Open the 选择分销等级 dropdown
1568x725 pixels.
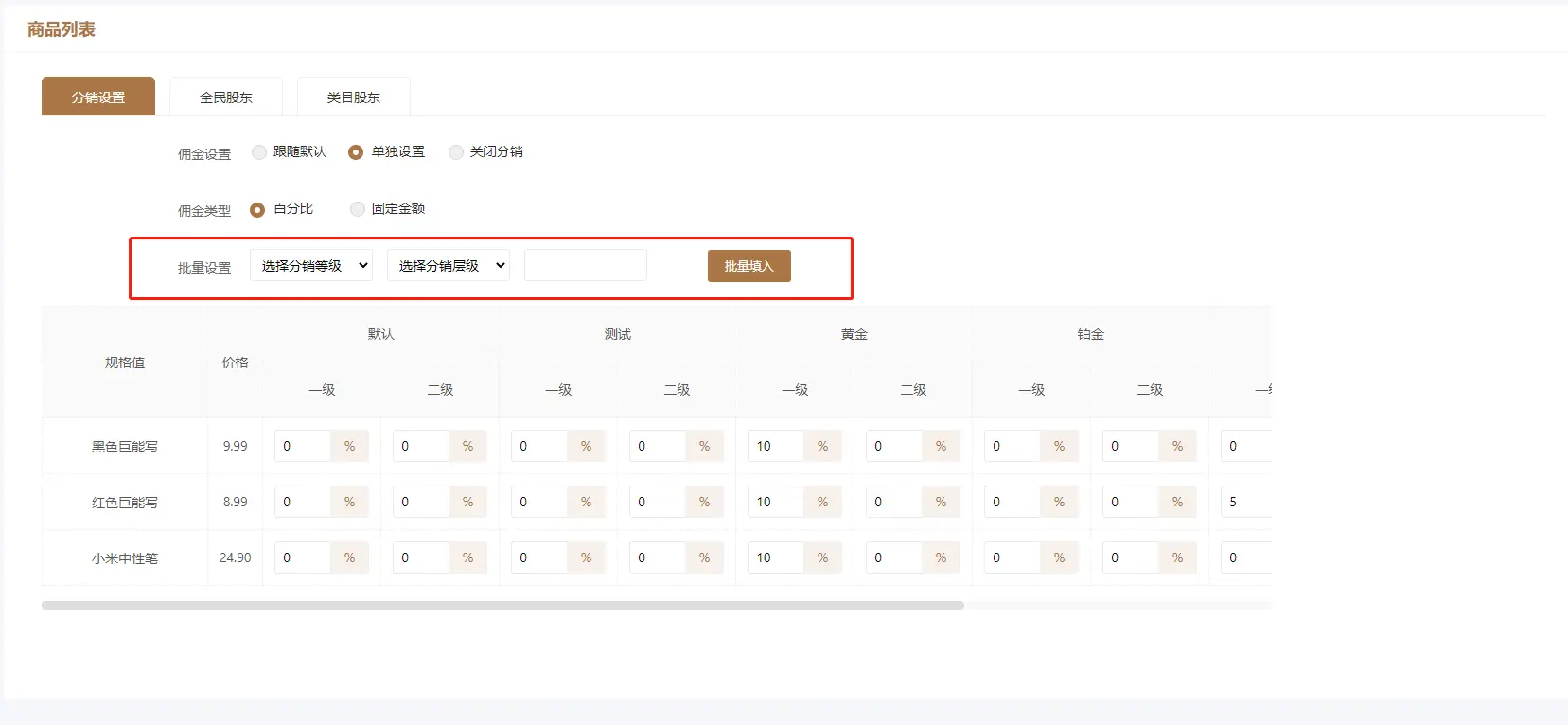coord(311,266)
